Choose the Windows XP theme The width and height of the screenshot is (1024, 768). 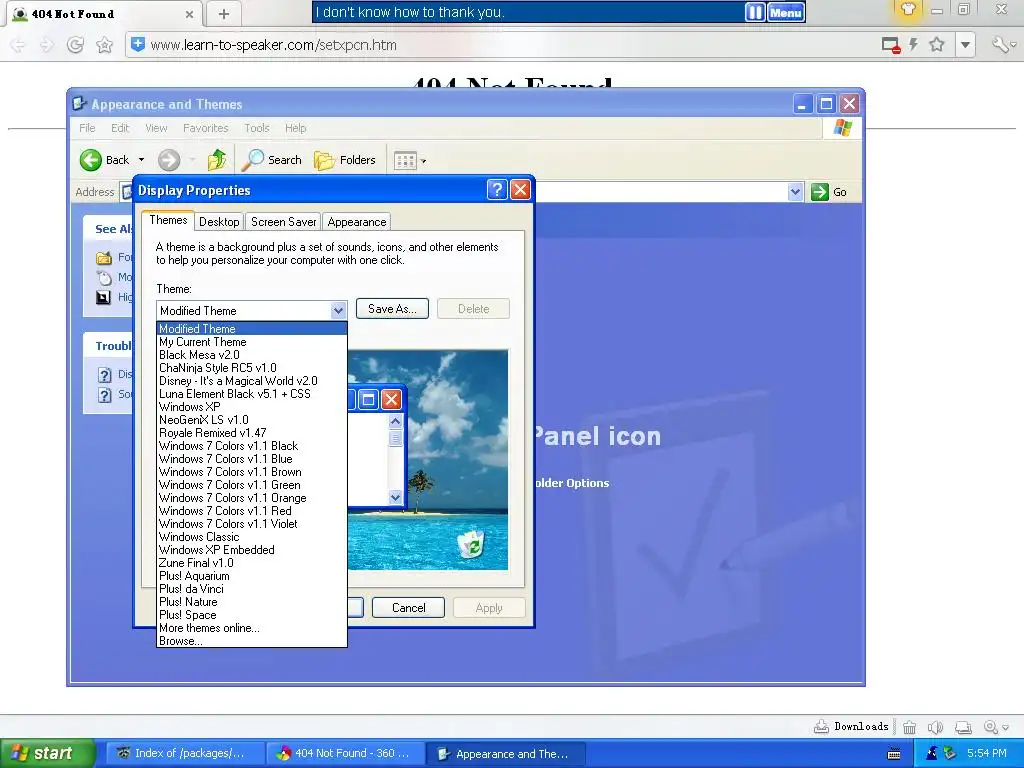pyautogui.click(x=251, y=407)
